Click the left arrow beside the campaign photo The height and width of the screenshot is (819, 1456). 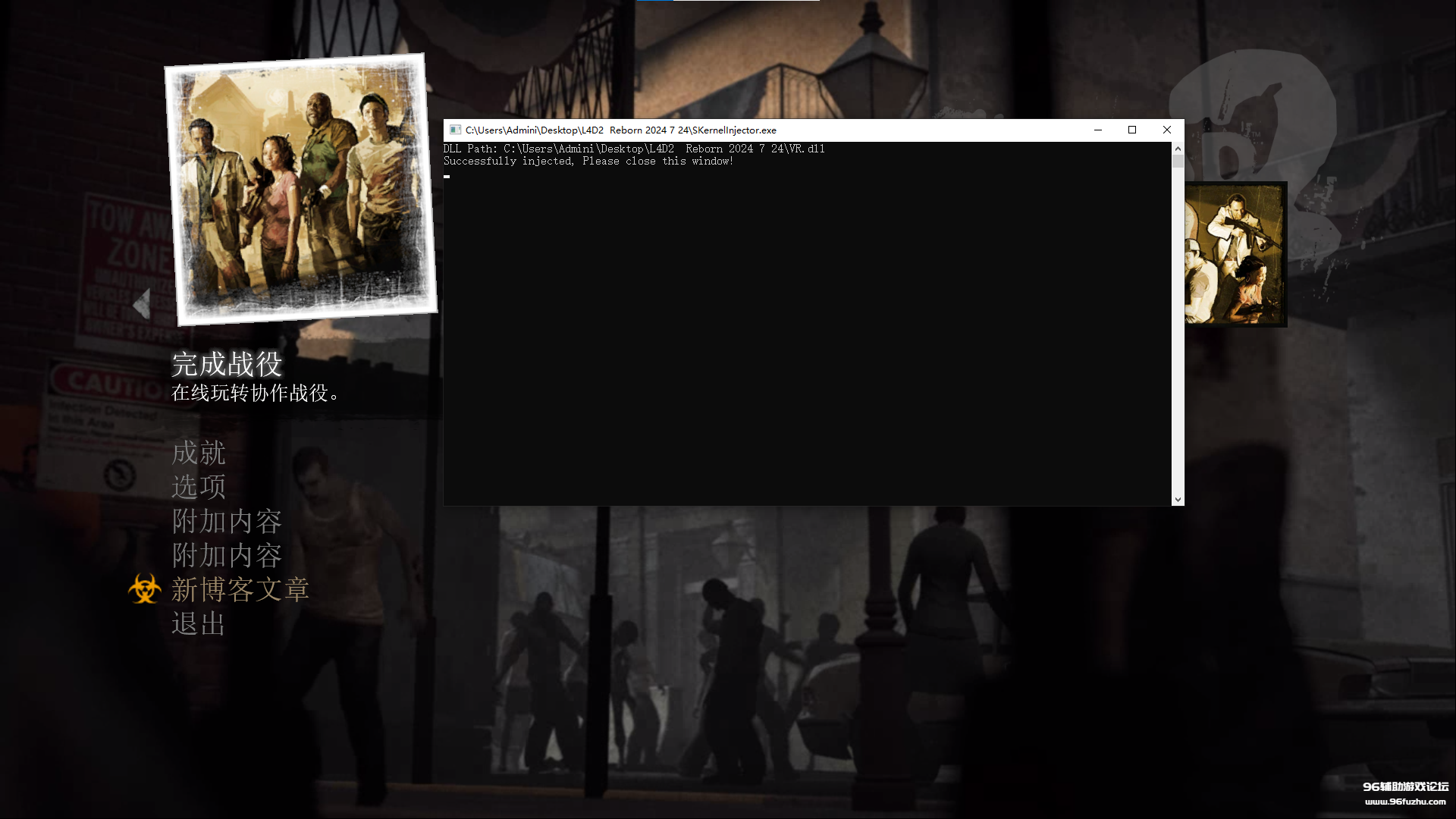142,304
